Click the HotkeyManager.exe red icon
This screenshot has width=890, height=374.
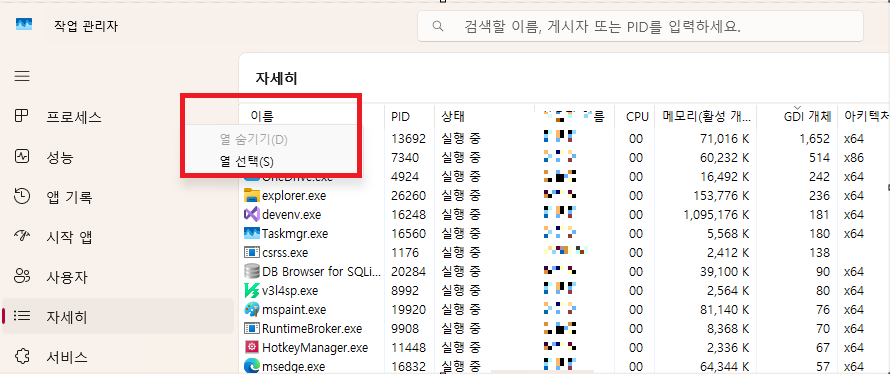click(x=251, y=347)
